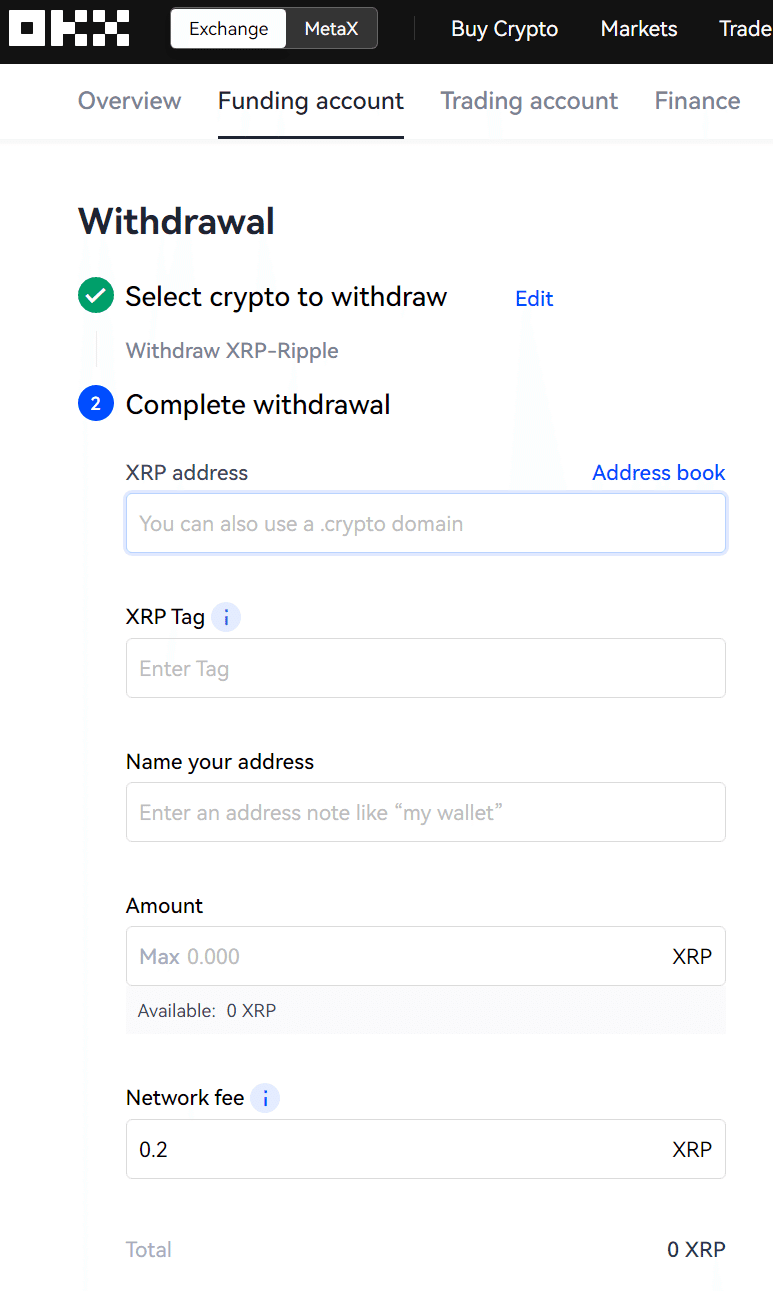This screenshot has width=773, height=1291.
Task: Open the Address book
Action: click(x=658, y=472)
